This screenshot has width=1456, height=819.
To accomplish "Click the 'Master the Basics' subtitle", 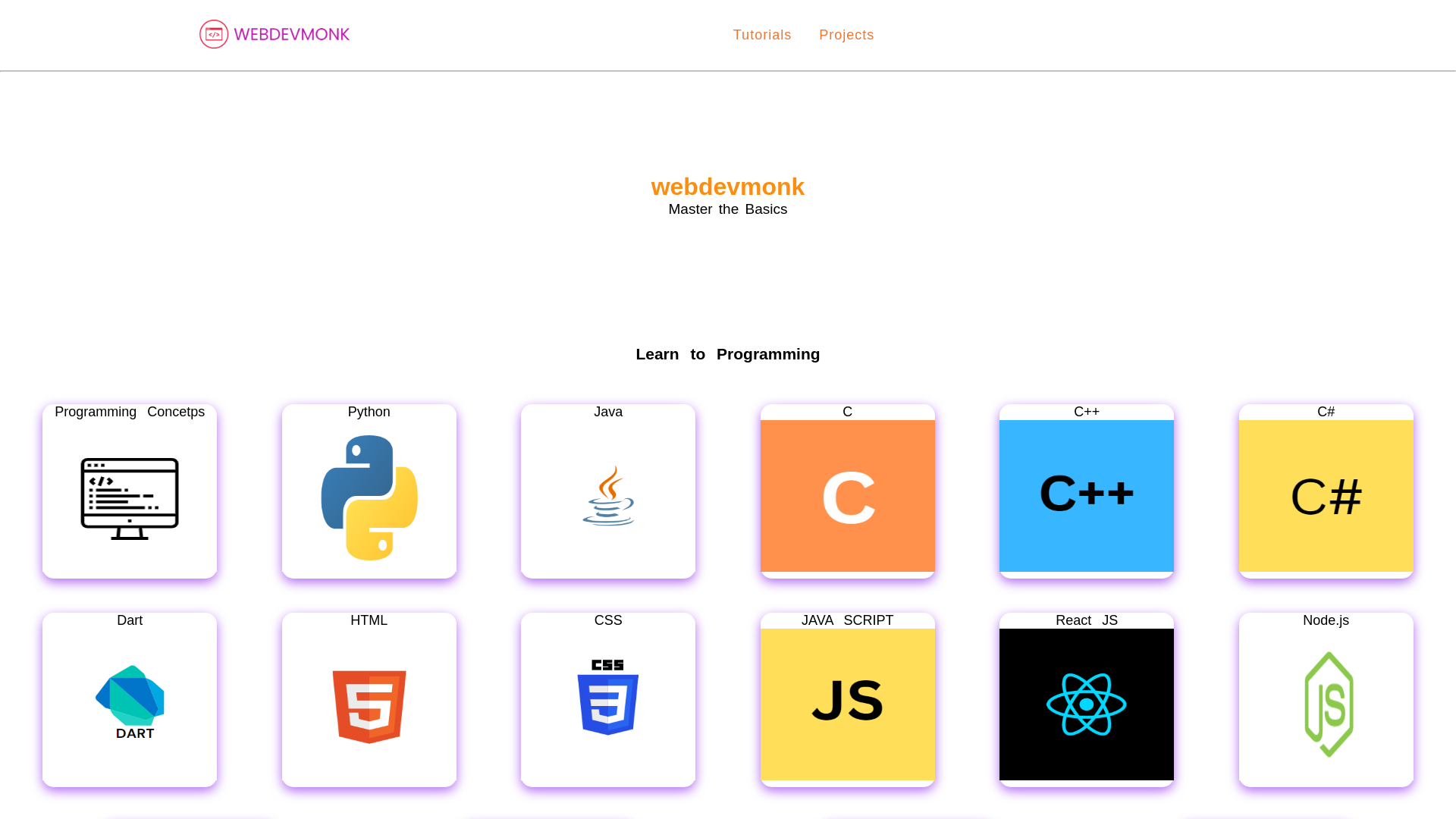I will (728, 209).
